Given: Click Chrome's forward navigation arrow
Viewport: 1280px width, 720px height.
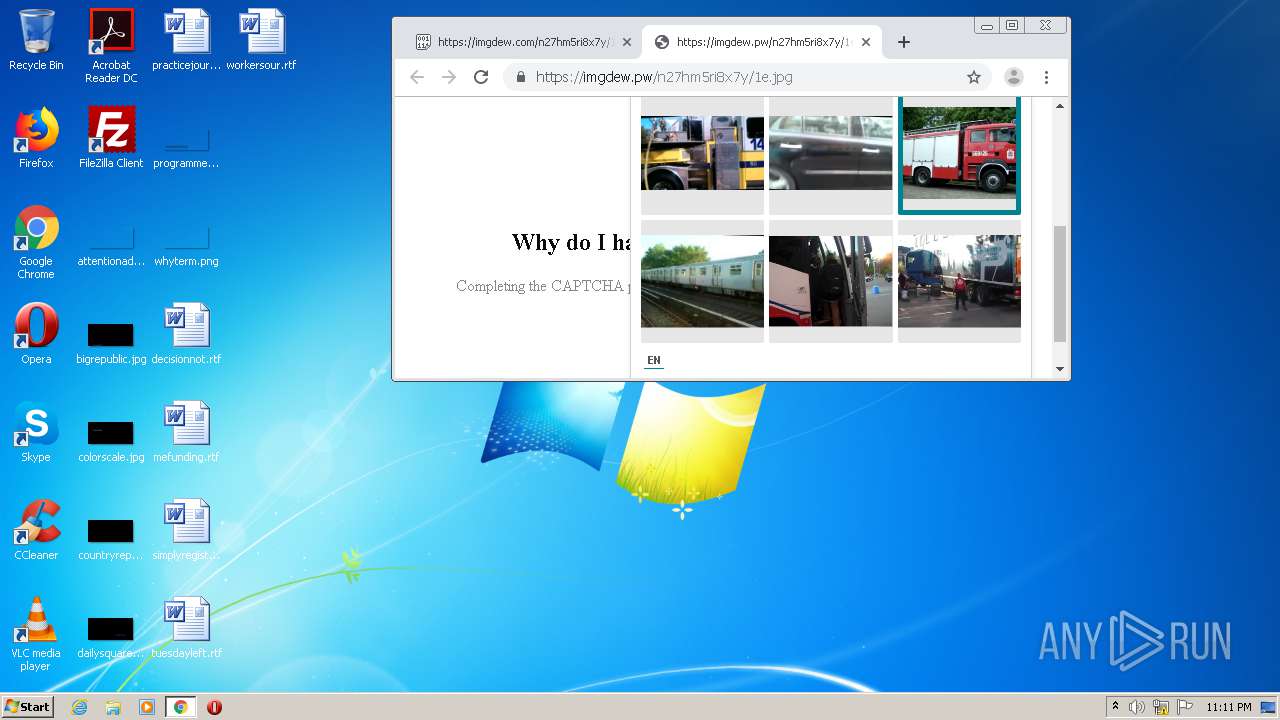Looking at the screenshot, I should pyautogui.click(x=449, y=77).
